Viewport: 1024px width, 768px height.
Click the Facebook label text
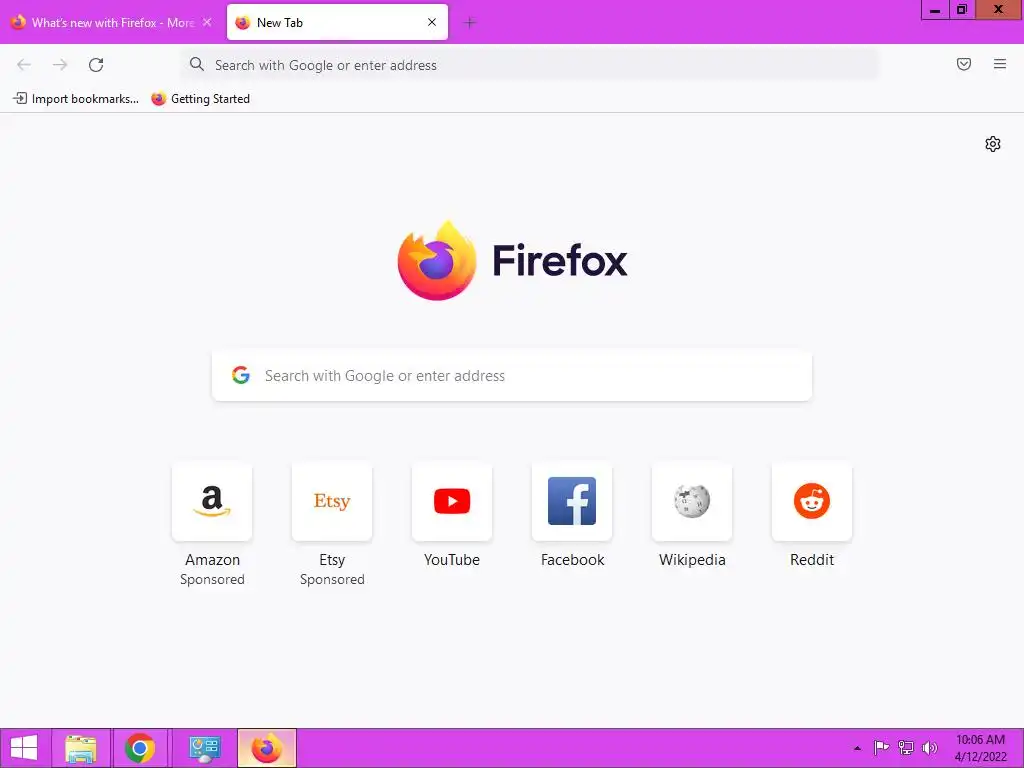click(x=572, y=560)
